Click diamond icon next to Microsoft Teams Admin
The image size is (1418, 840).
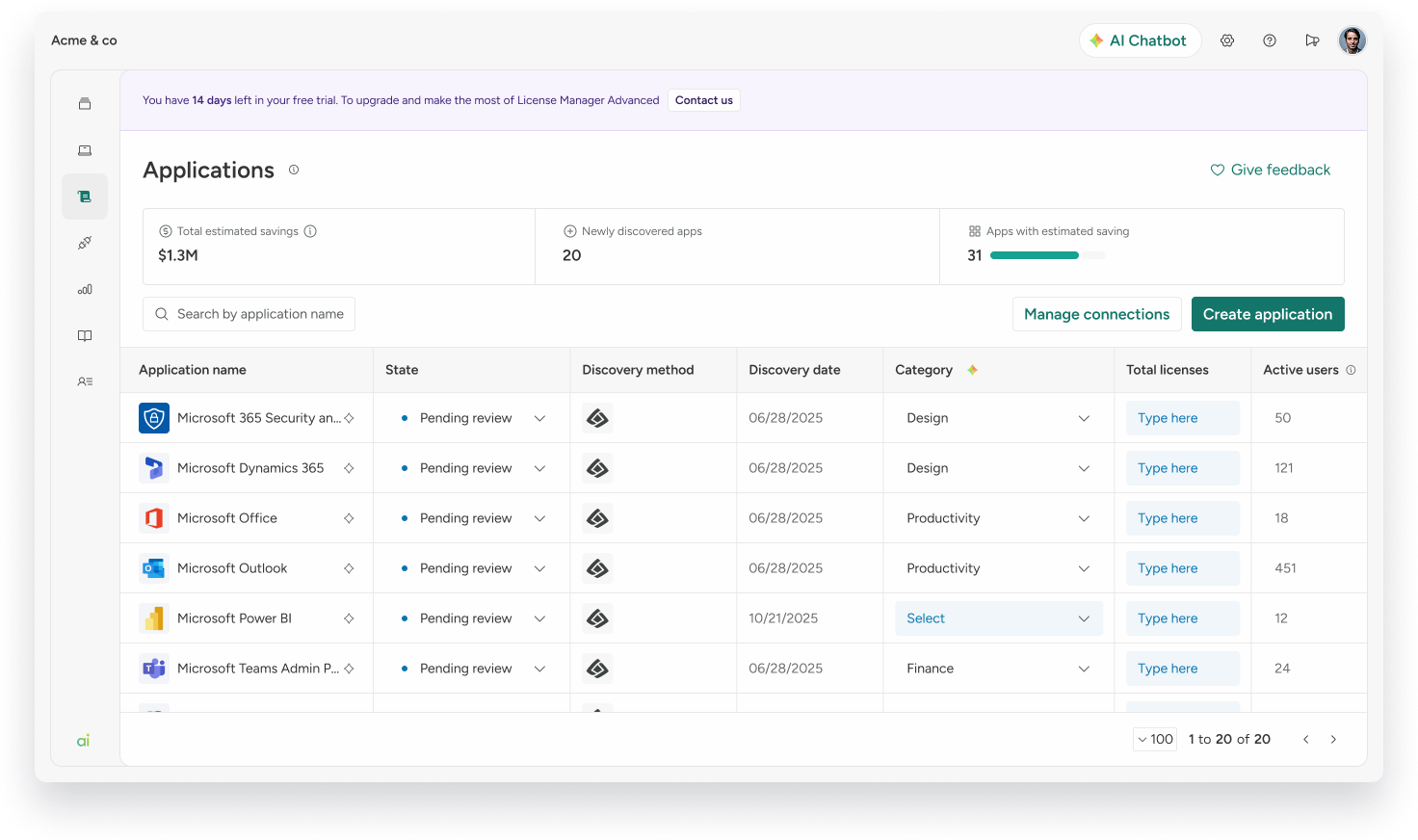click(x=349, y=669)
